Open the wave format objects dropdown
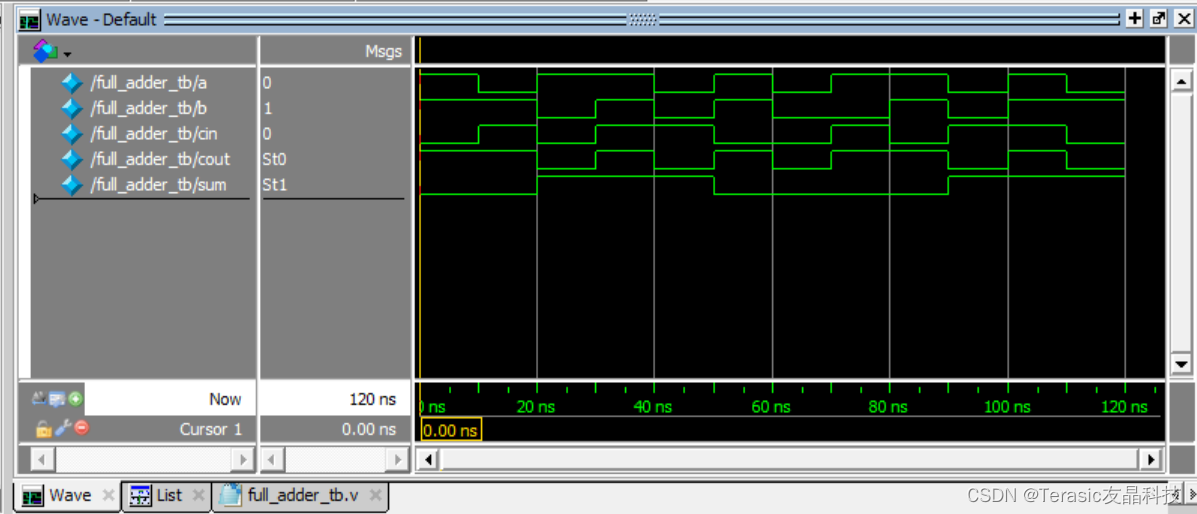1197x514 pixels. coord(68,54)
